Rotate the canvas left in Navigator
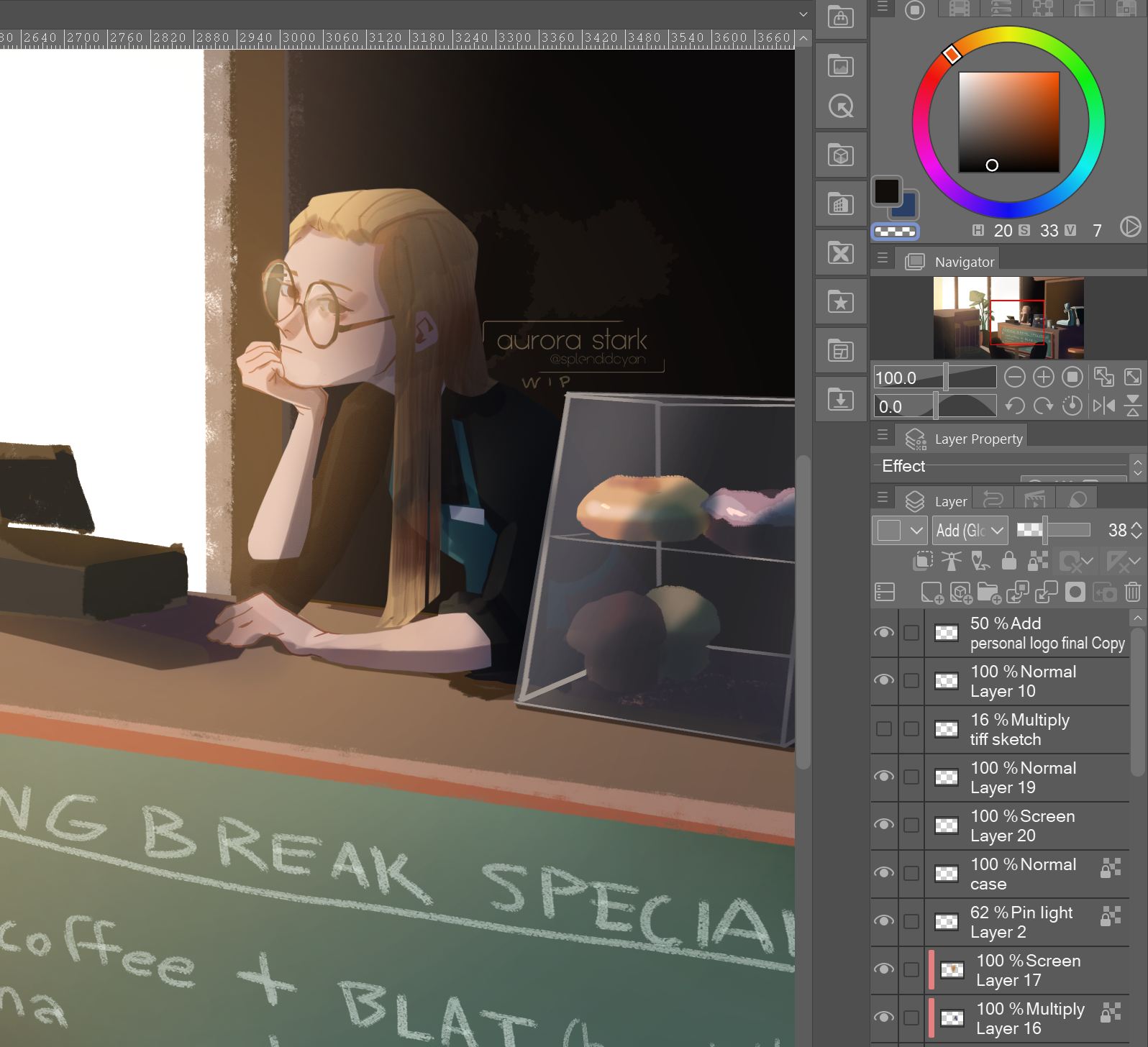1148x1047 pixels. (1015, 406)
